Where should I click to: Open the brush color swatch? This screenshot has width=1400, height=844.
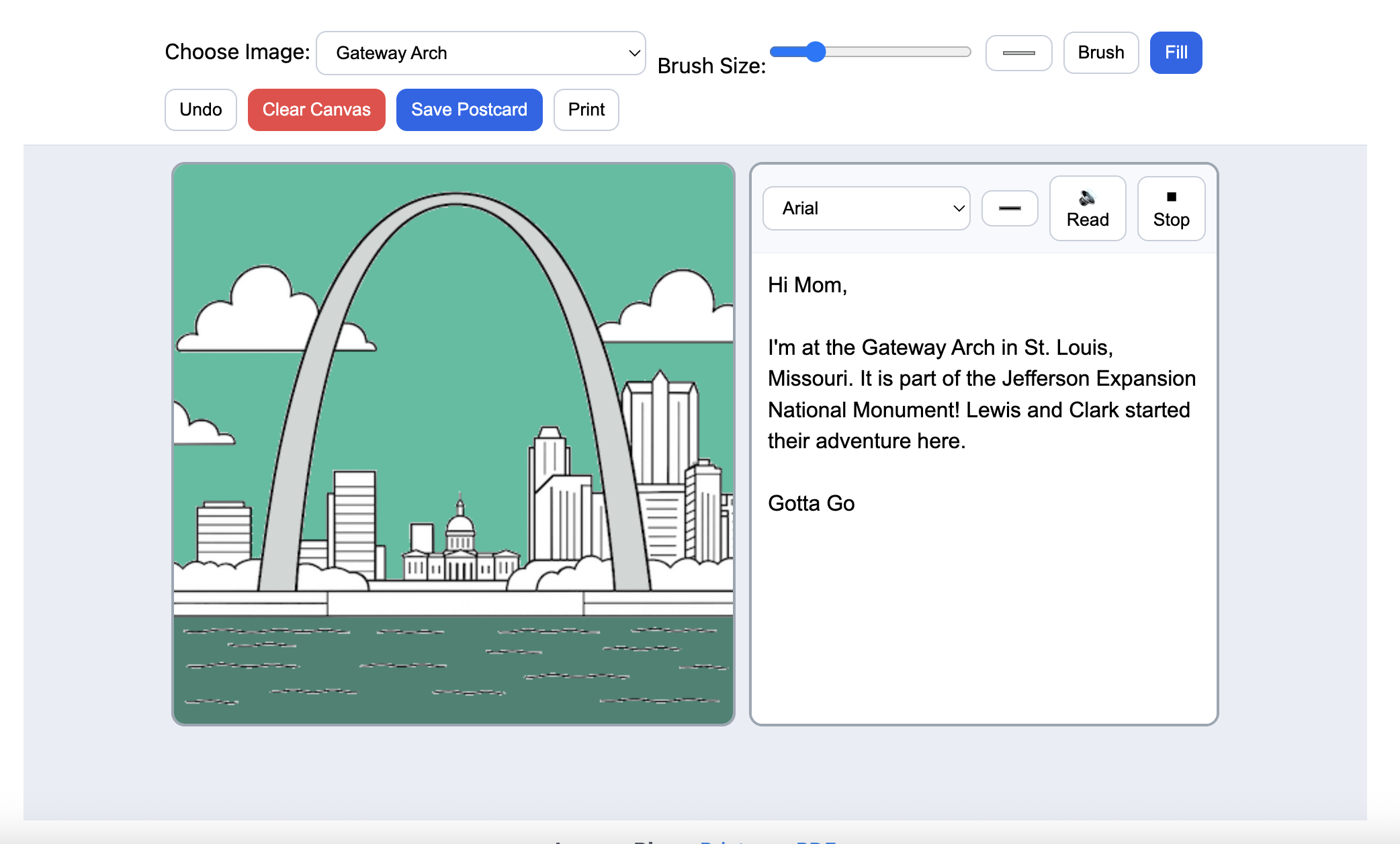[1018, 52]
